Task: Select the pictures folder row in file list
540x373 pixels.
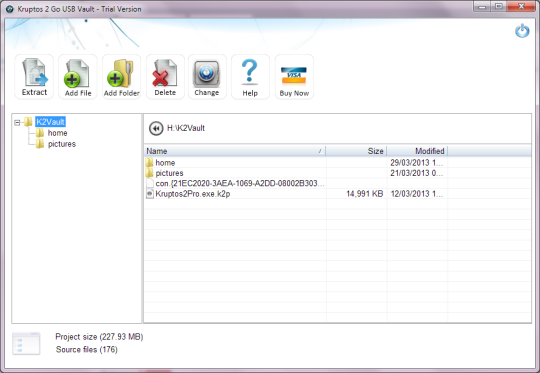Action: point(338,173)
